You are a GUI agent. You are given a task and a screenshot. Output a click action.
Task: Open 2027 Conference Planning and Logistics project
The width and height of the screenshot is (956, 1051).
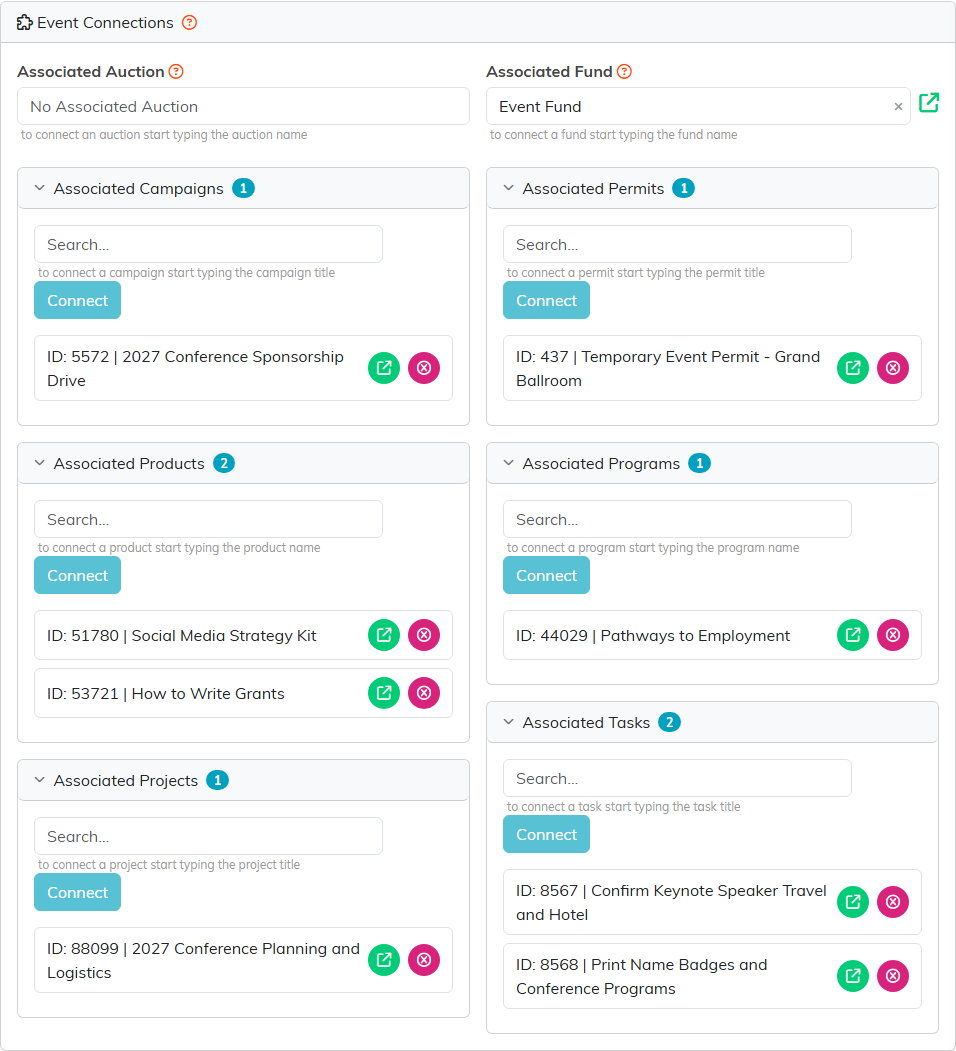[x=384, y=961]
